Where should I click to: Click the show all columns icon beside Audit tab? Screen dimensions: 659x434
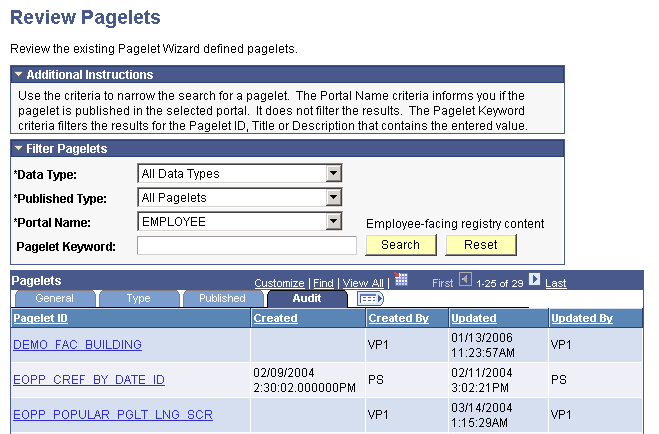pyautogui.click(x=370, y=298)
